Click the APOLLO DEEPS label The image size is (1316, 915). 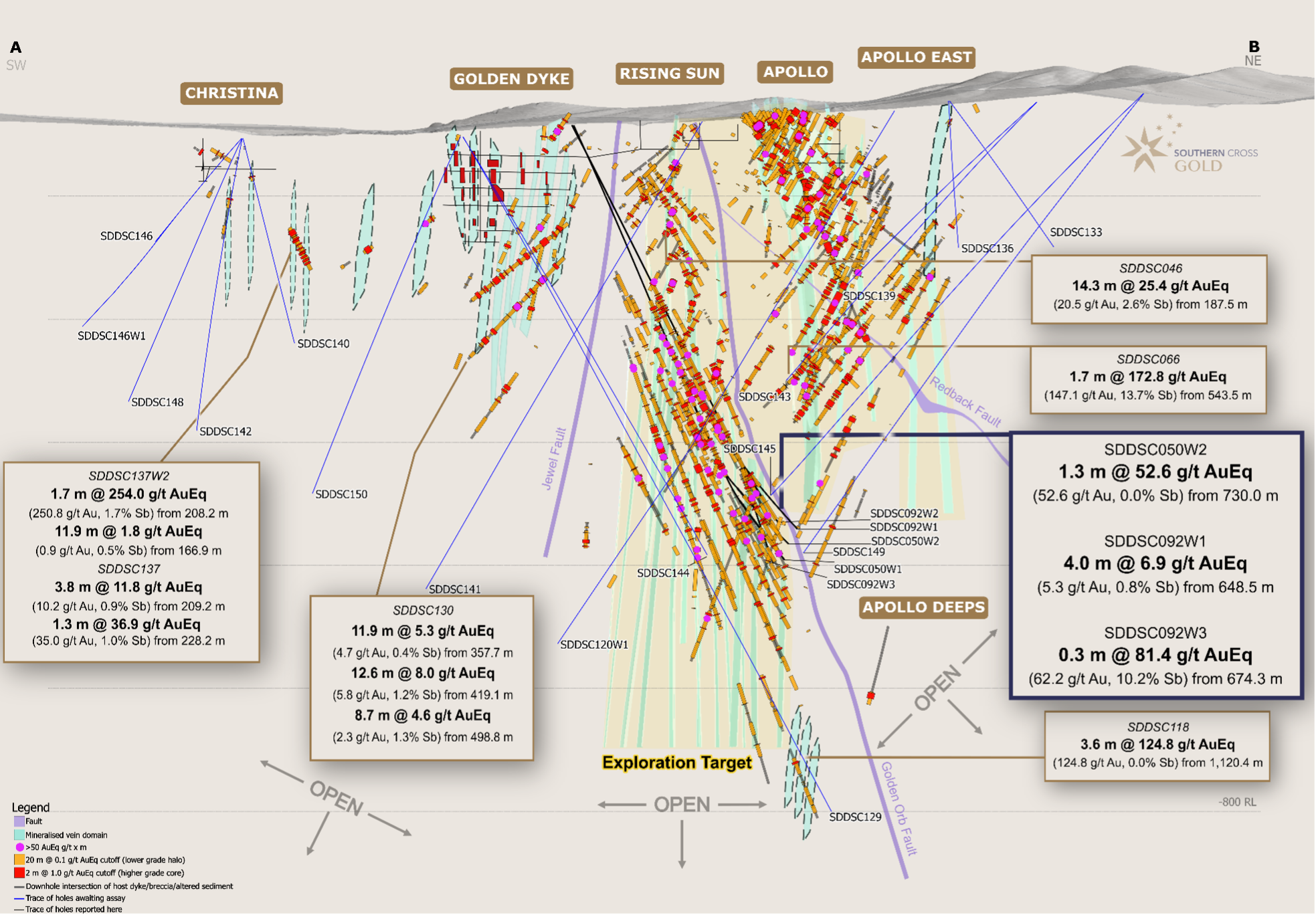[x=923, y=607]
